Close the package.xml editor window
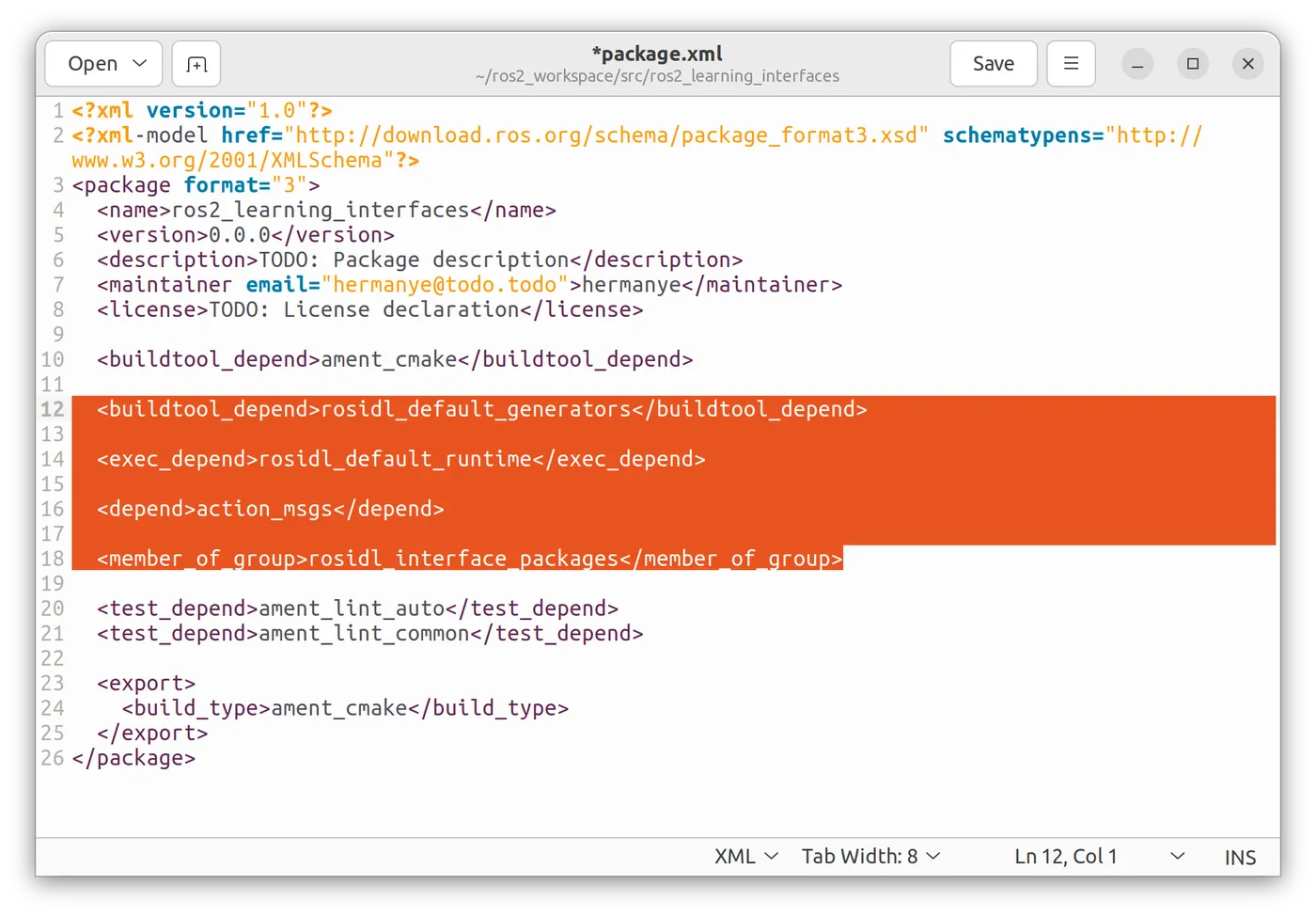The width and height of the screenshot is (1316, 916). [1248, 64]
